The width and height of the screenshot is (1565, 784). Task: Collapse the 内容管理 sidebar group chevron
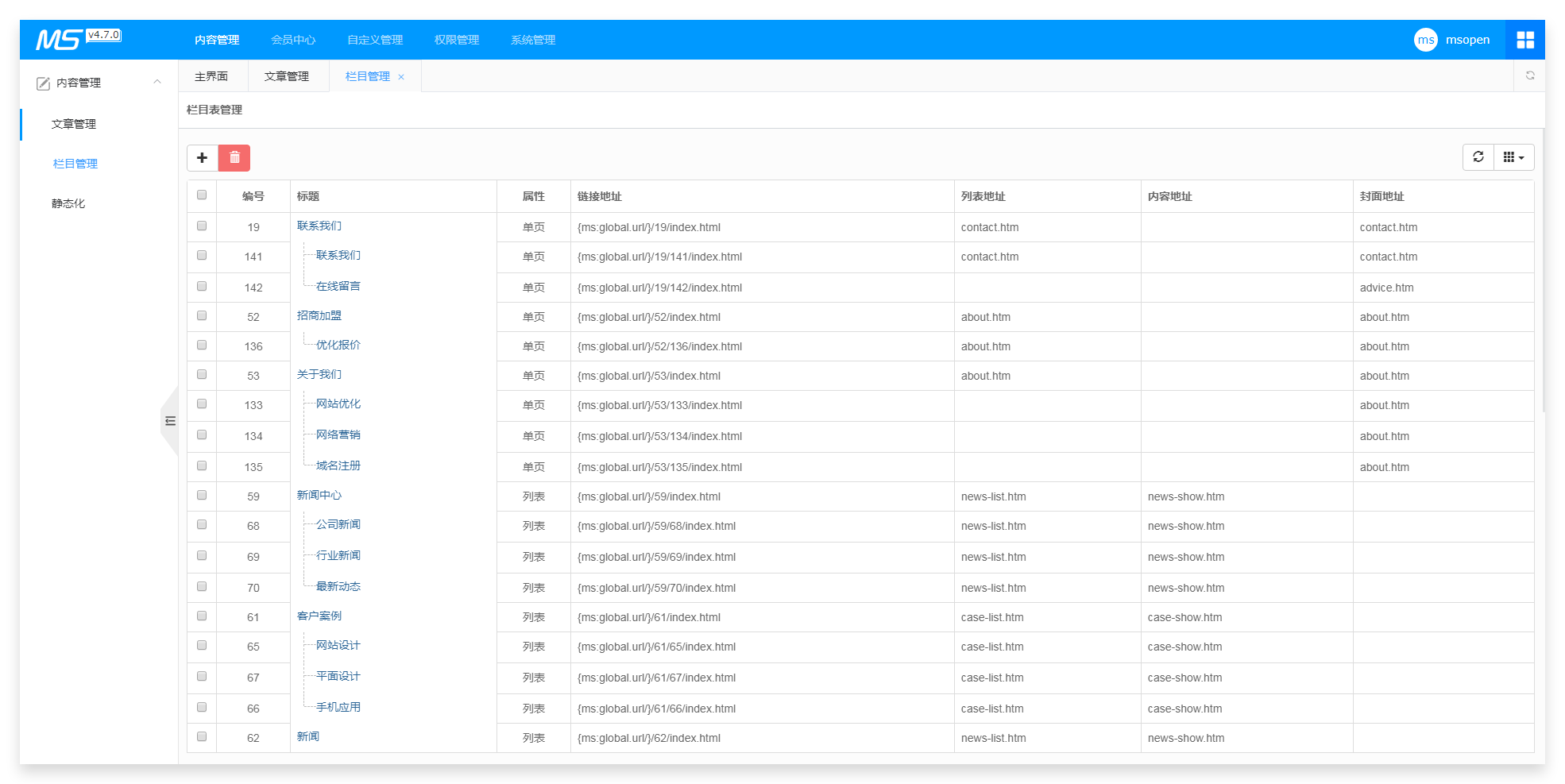click(157, 82)
